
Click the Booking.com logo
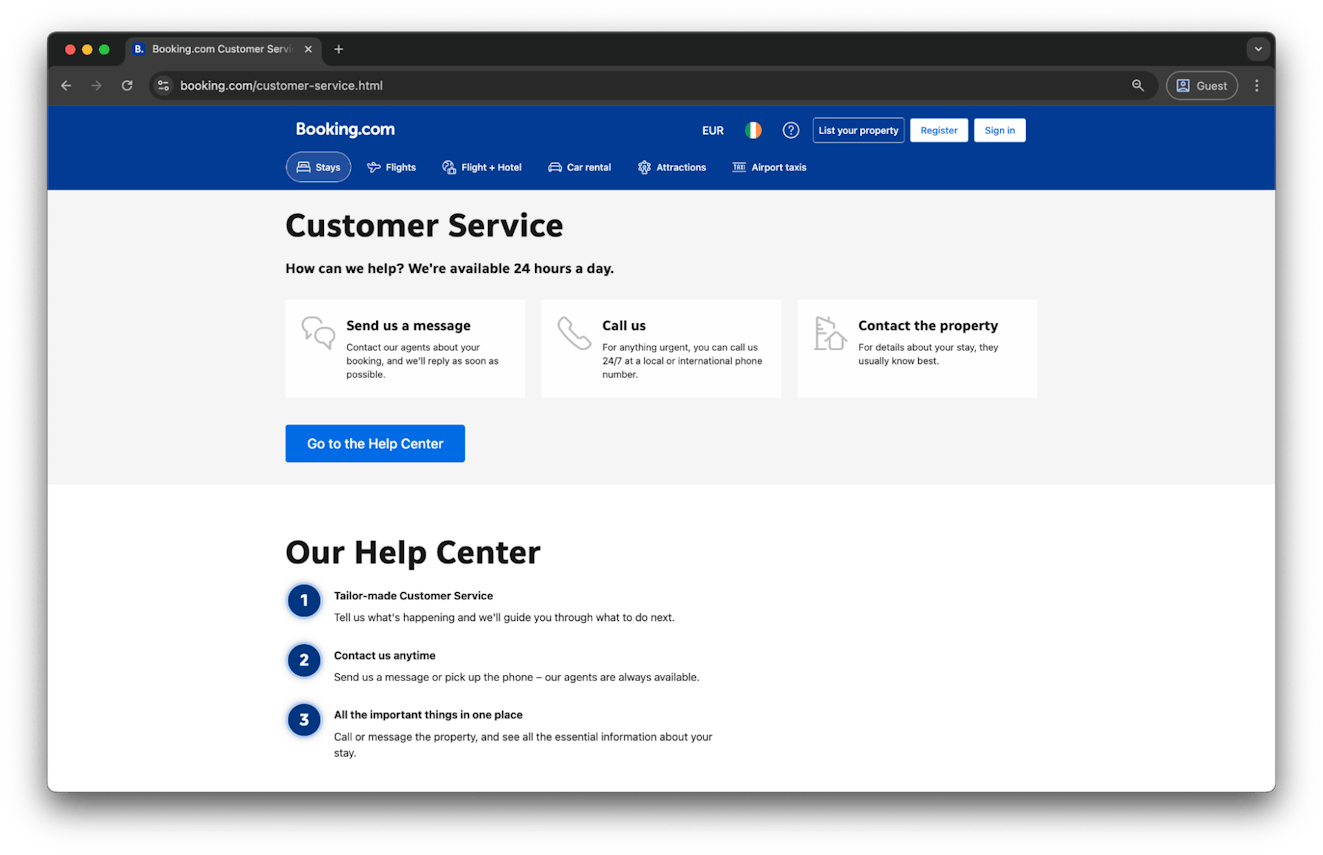point(345,129)
